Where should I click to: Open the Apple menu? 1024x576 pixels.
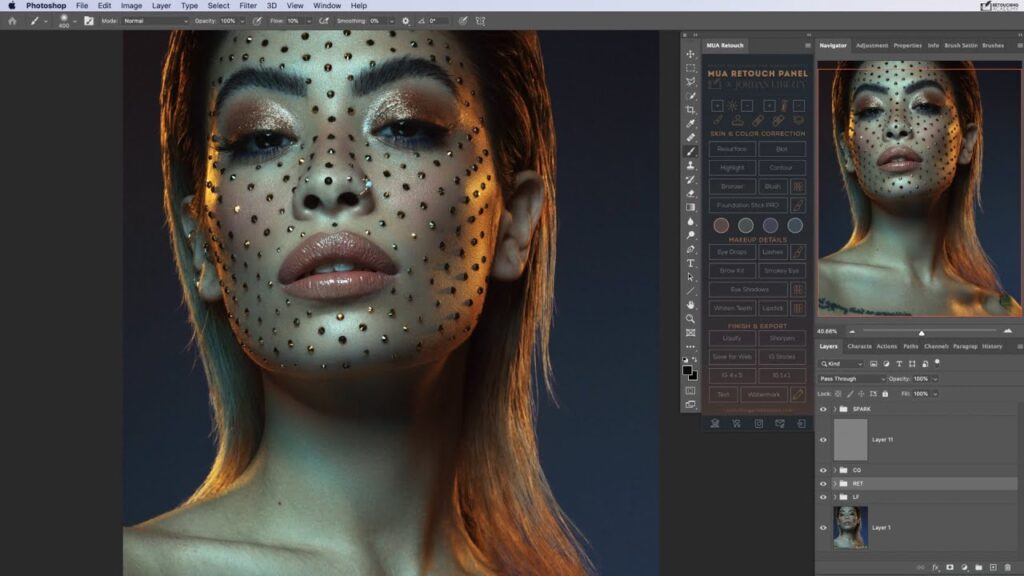[x=12, y=6]
